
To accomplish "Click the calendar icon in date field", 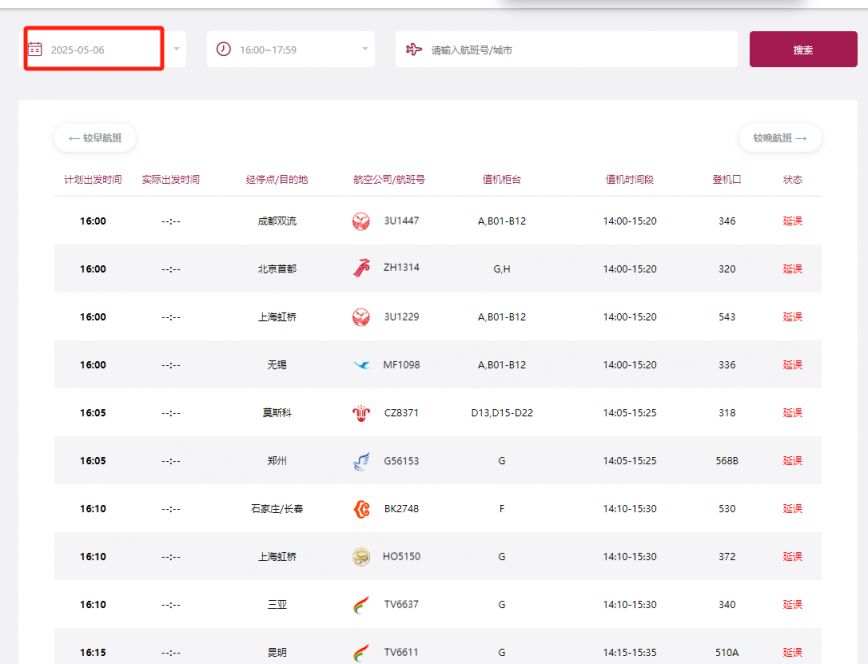I will [35, 49].
